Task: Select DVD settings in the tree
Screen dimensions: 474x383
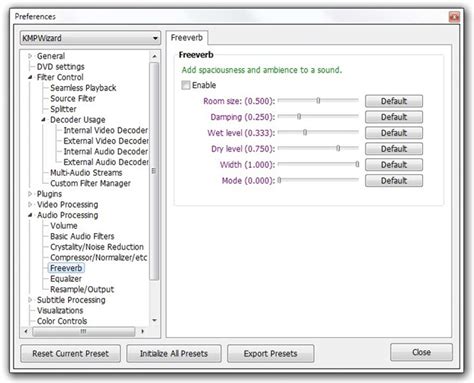Action: [61, 67]
